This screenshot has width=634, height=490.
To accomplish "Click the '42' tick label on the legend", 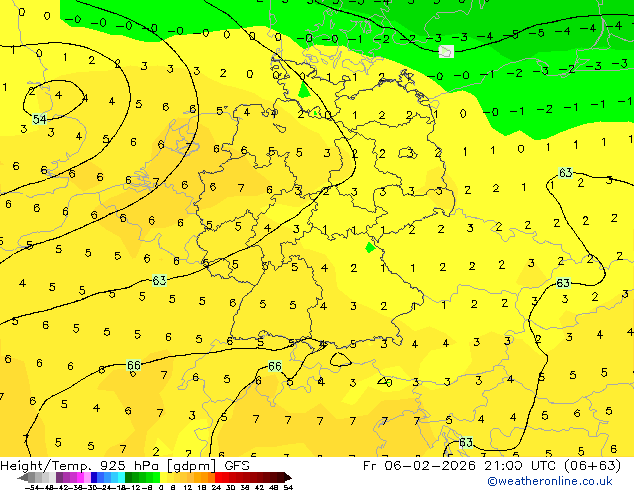I will tap(259, 487).
